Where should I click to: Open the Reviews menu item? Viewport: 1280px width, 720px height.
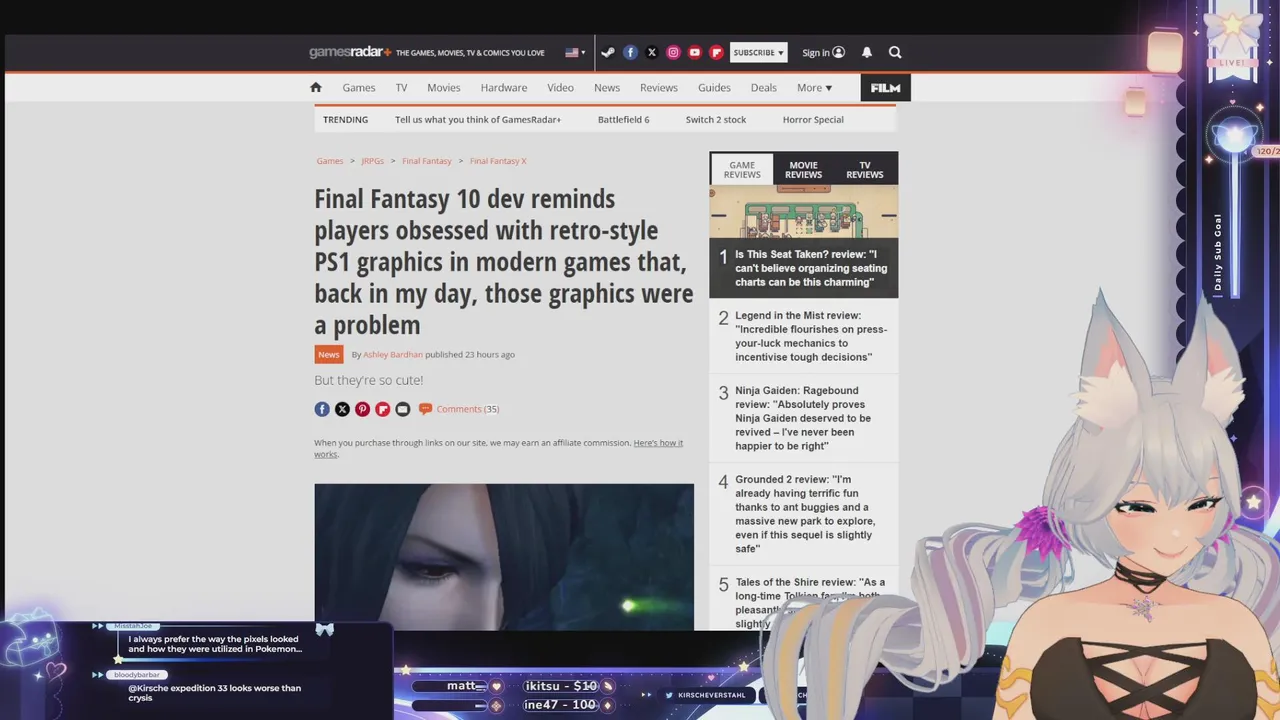(x=659, y=87)
